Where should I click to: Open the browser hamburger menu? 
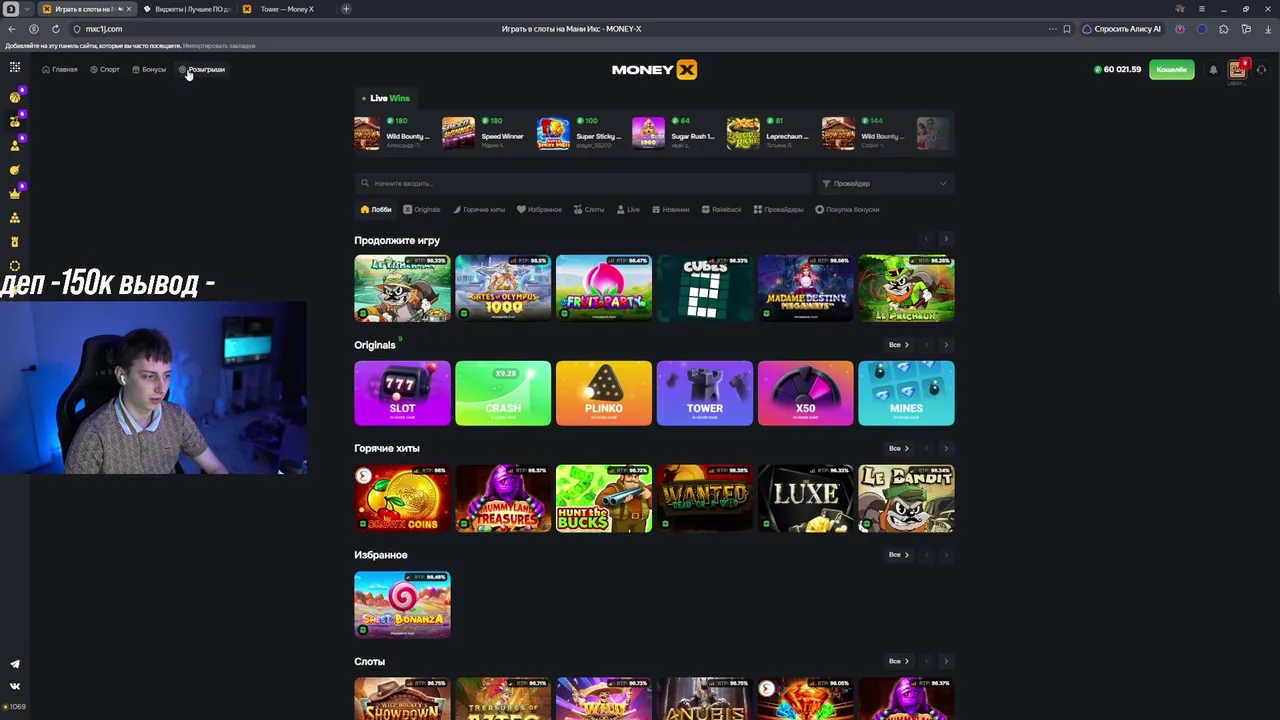pos(1202,9)
